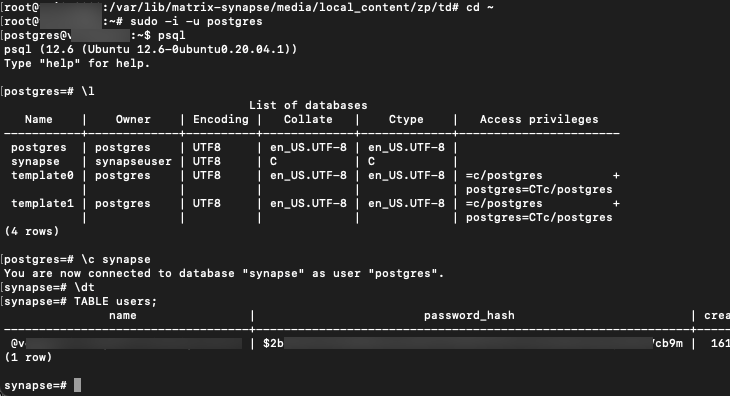This screenshot has width=730, height=396.
Task: Click the 'sudo -i -u postgres' command
Action: tap(196, 21)
